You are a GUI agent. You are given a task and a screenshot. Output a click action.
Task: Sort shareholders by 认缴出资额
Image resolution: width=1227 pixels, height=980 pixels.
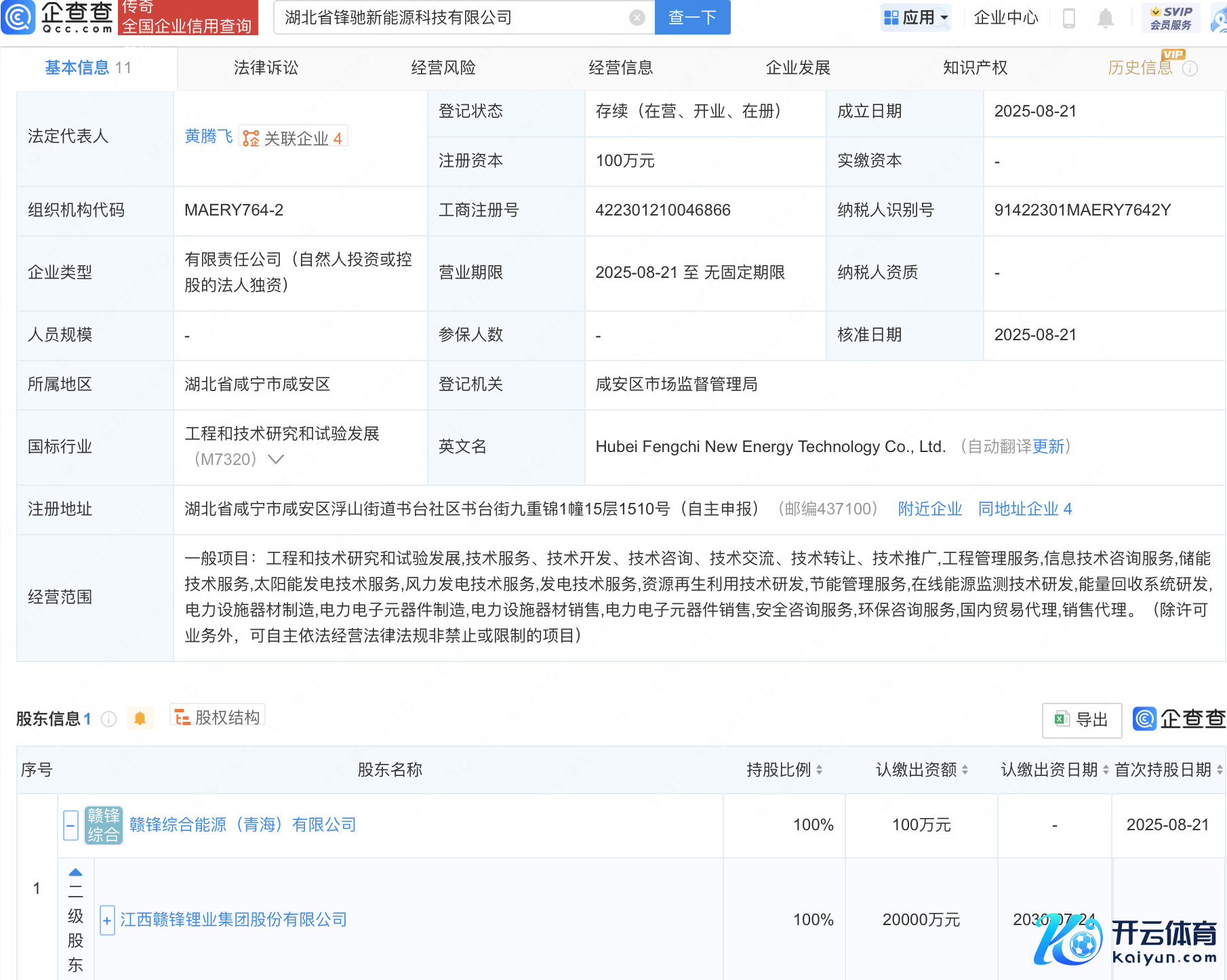[x=965, y=770]
